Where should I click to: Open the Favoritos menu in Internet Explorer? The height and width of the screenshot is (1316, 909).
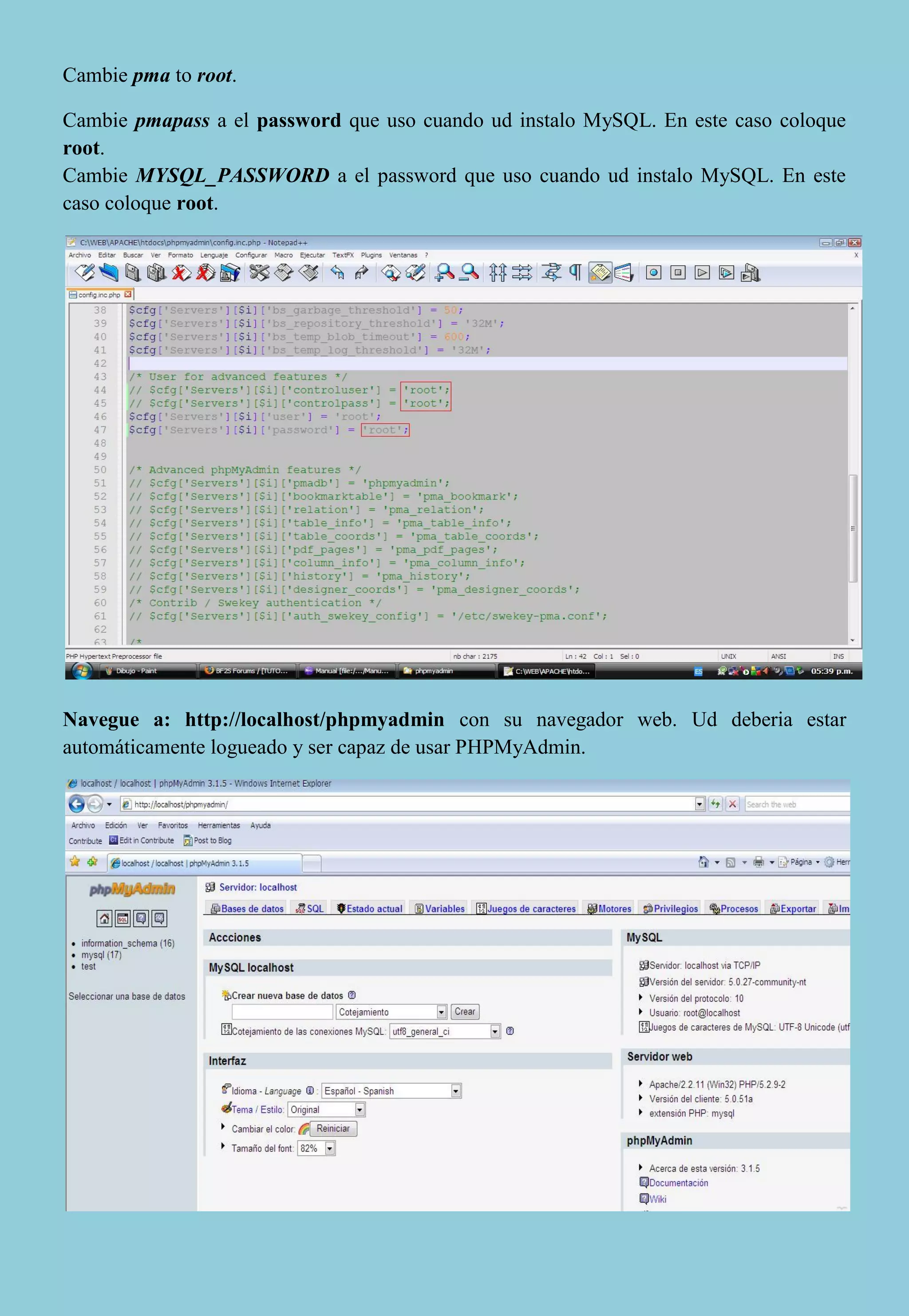tap(173, 825)
